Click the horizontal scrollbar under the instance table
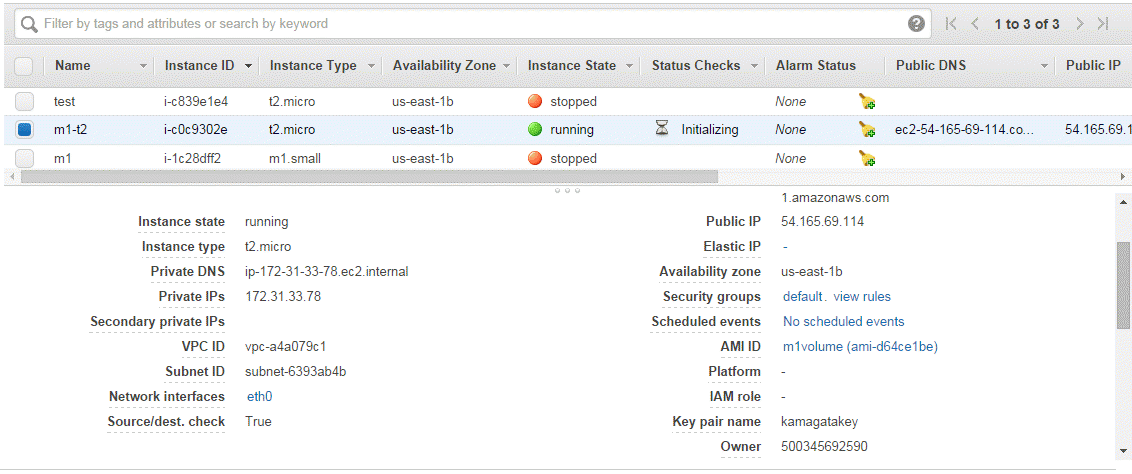Image resolution: width=1132 pixels, height=474 pixels. pyautogui.click(x=370, y=177)
